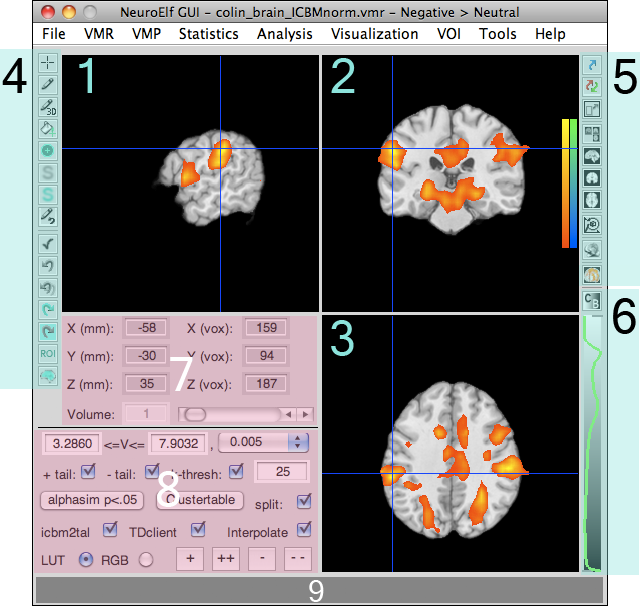Click the checkmark accept icon

47,243
